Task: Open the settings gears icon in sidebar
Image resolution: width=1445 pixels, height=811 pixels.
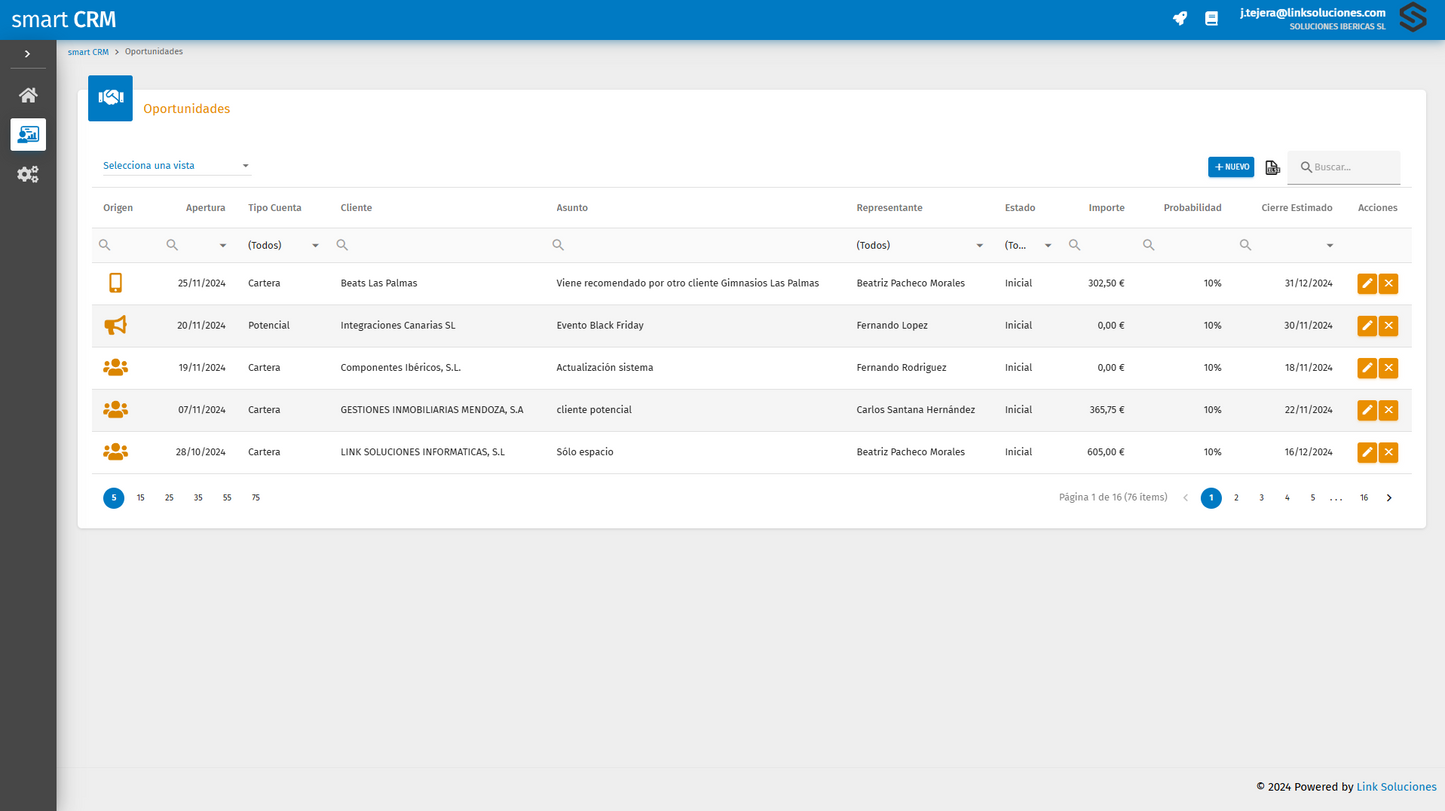Action: (x=28, y=174)
